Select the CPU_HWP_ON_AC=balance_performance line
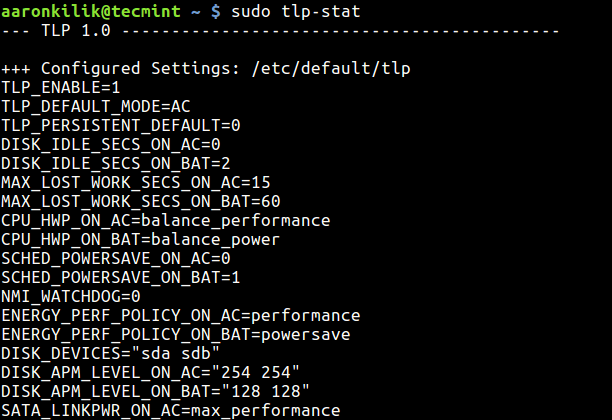This screenshot has height=420, width=612. 166,221
